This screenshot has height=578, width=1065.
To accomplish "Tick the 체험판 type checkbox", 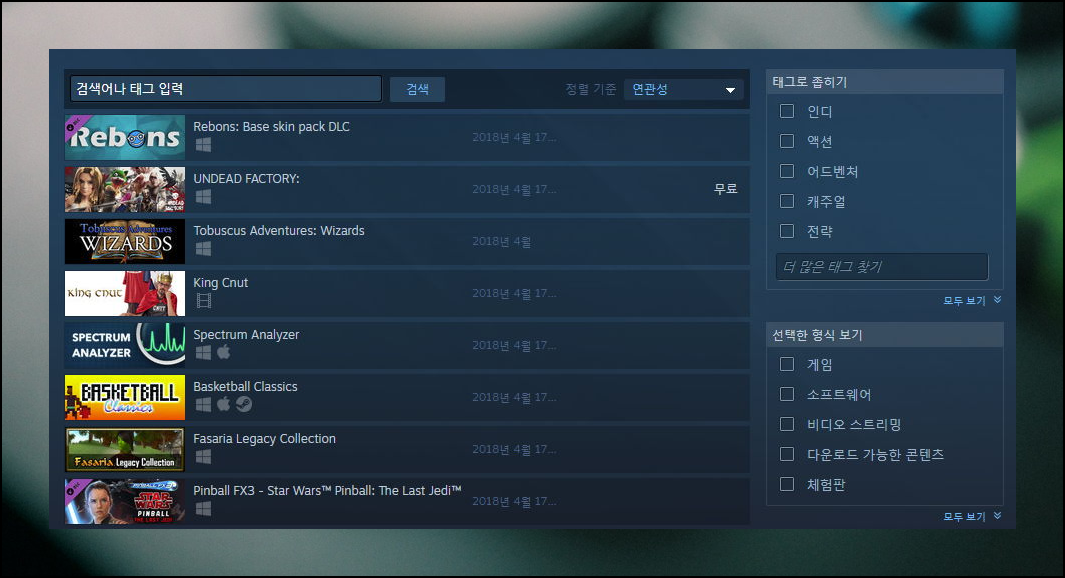I will click(x=787, y=484).
